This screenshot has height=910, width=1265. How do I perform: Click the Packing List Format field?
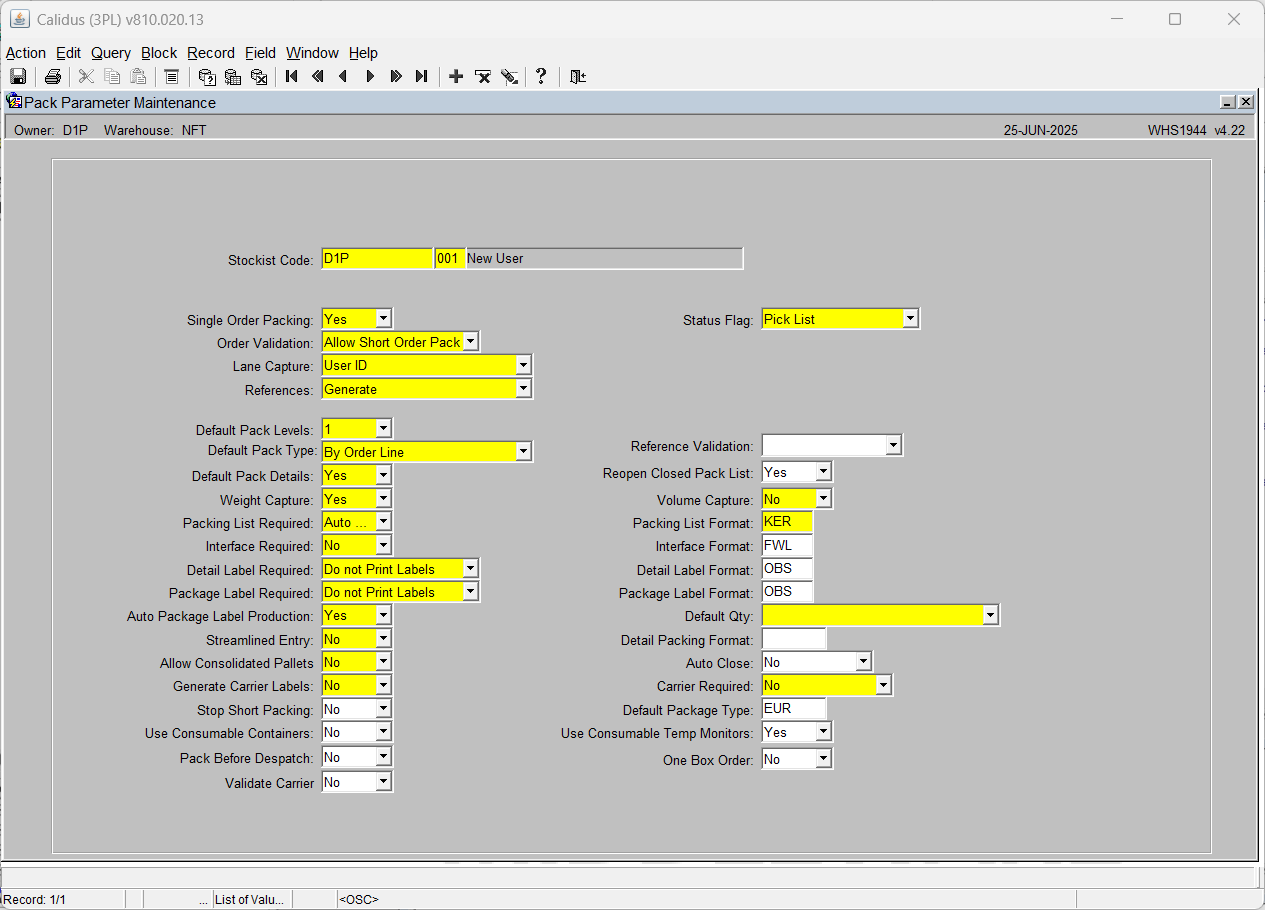pos(787,522)
